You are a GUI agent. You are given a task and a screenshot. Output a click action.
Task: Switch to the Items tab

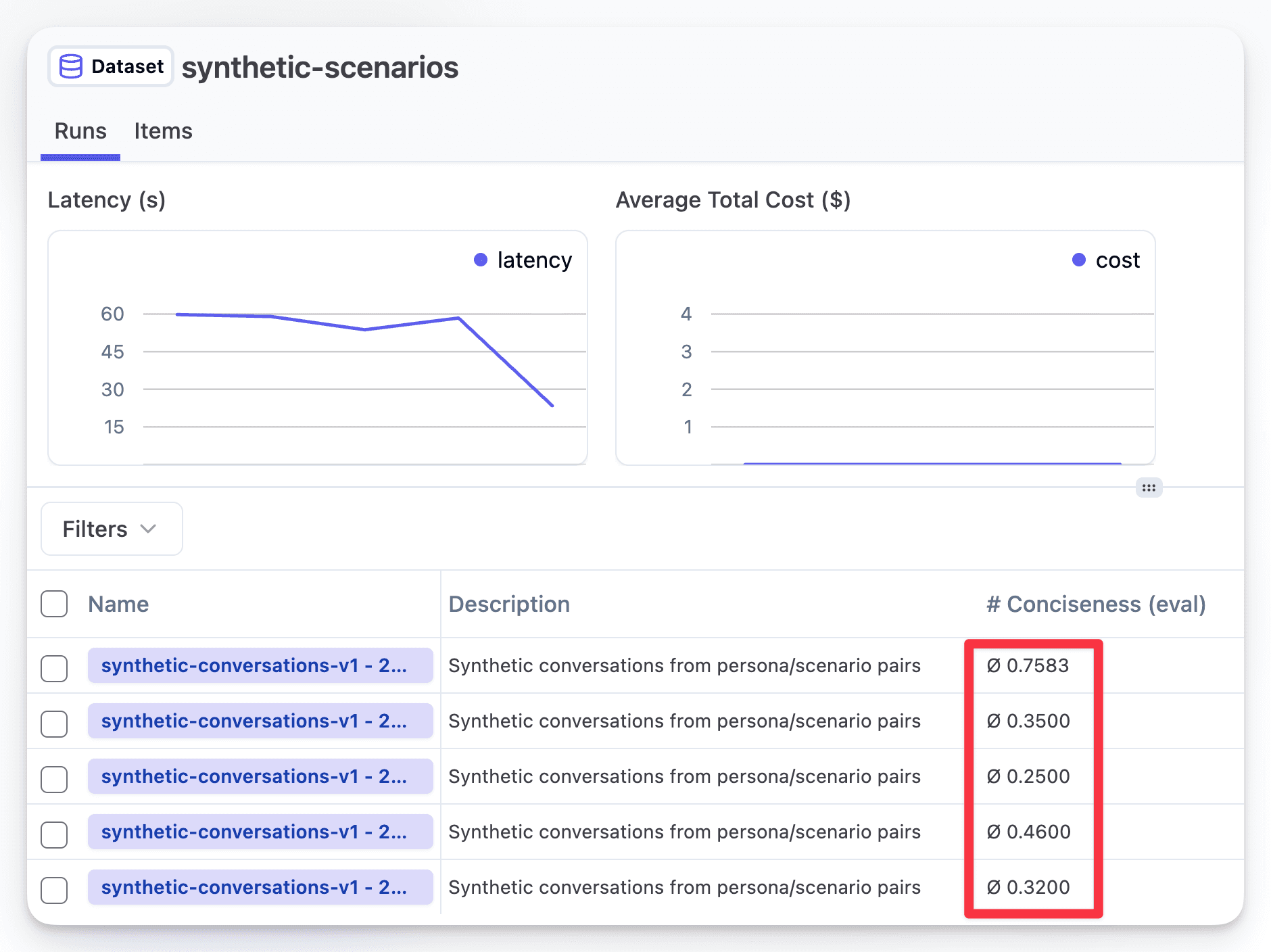[x=162, y=130]
